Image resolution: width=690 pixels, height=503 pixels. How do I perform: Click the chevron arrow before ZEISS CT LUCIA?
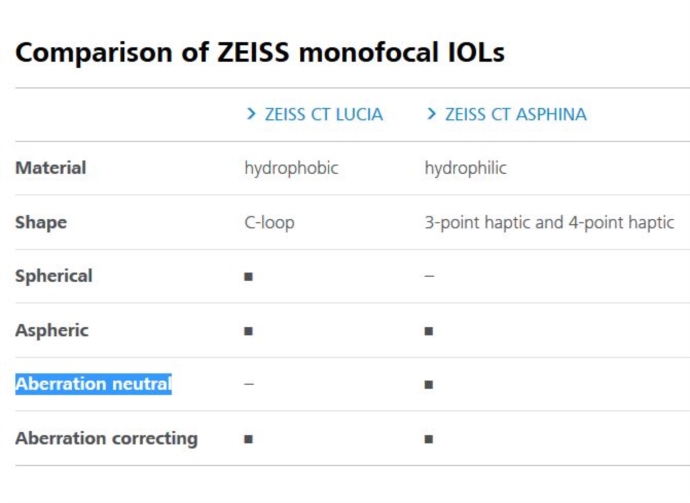pos(251,114)
